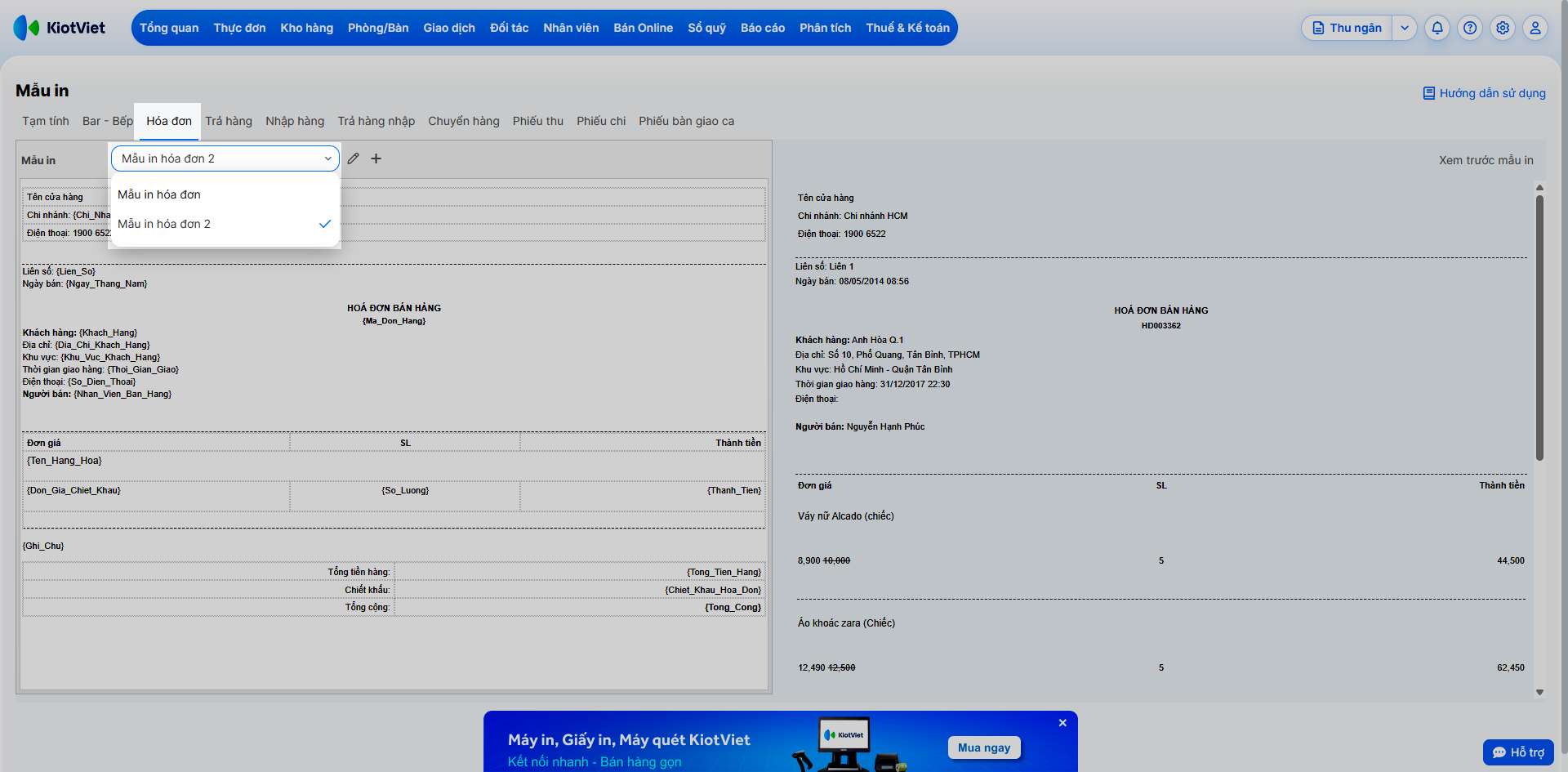
Task: Collapse the template dropdown combo box
Action: coord(225,158)
